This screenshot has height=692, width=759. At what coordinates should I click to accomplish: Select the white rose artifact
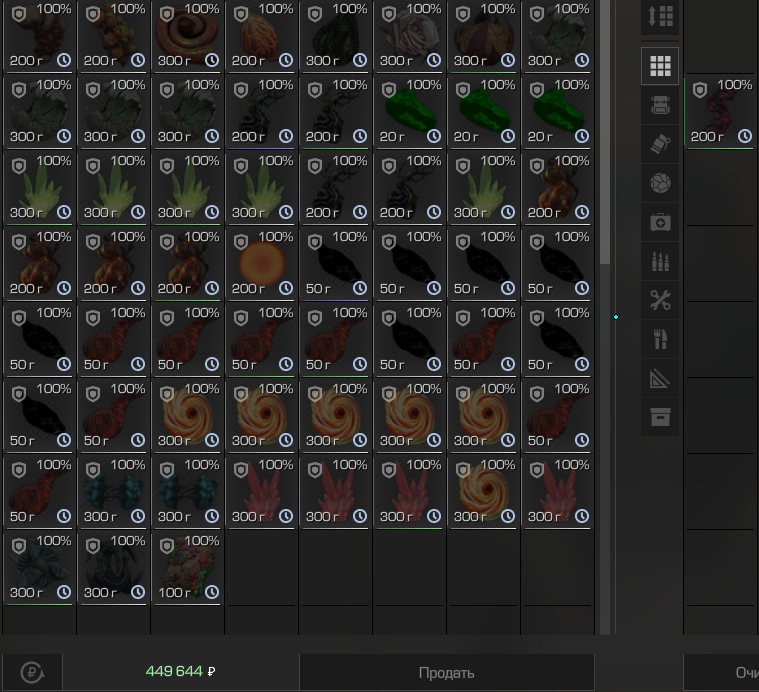pos(410,35)
